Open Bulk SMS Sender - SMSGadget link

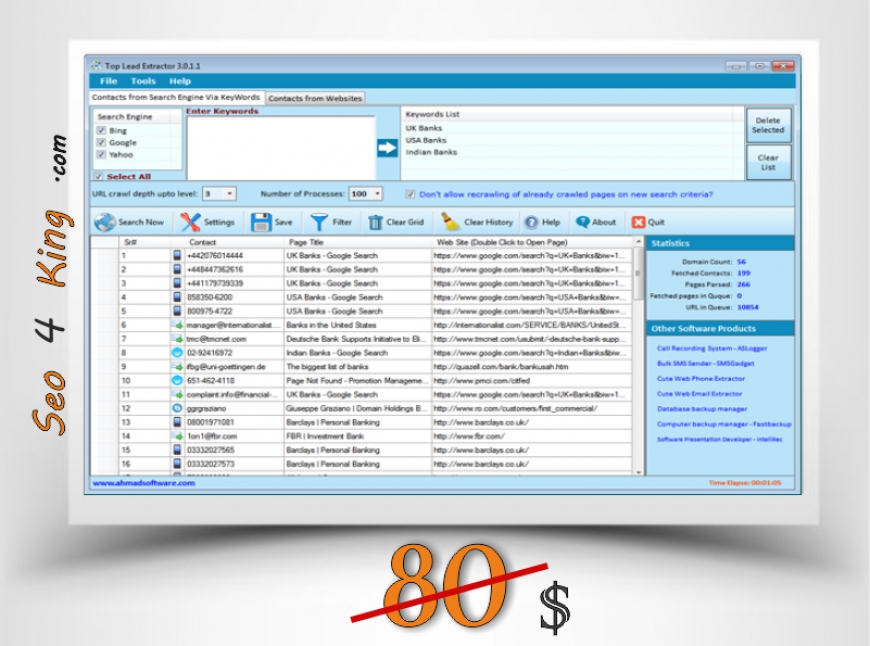705,364
